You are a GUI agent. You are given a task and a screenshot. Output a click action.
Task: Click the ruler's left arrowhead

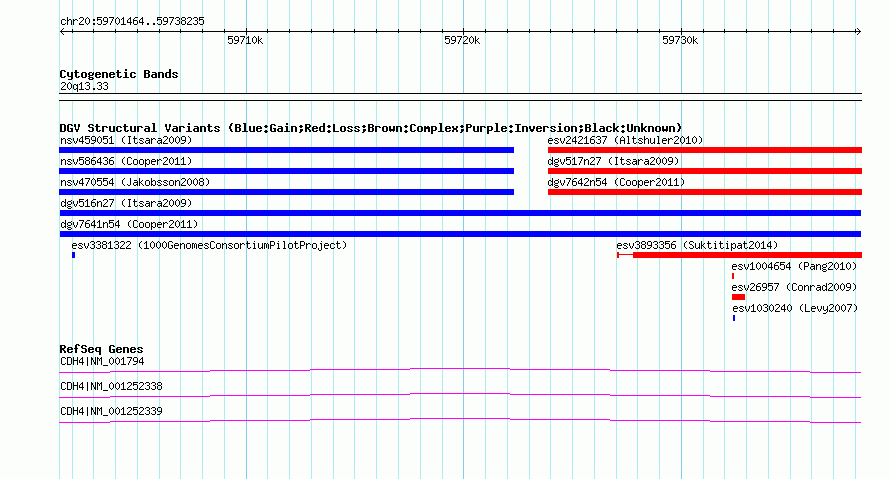pyautogui.click(x=62, y=32)
